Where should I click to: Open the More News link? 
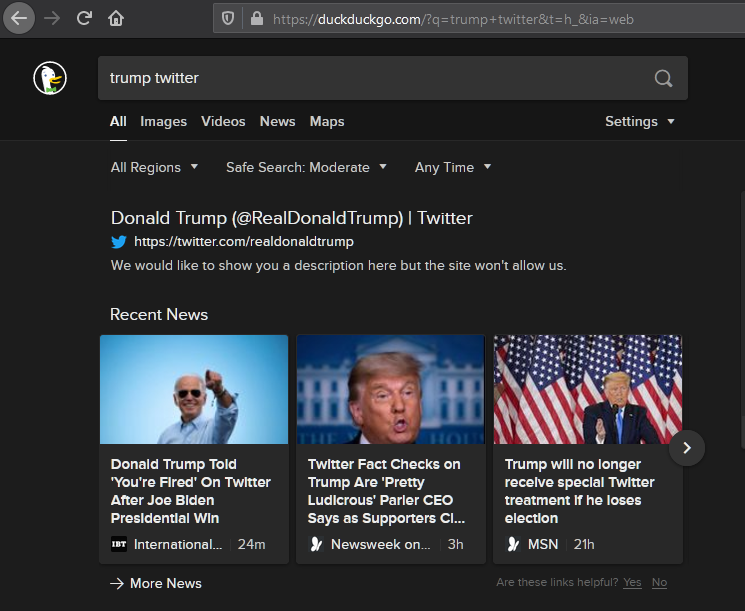pyautogui.click(x=165, y=583)
